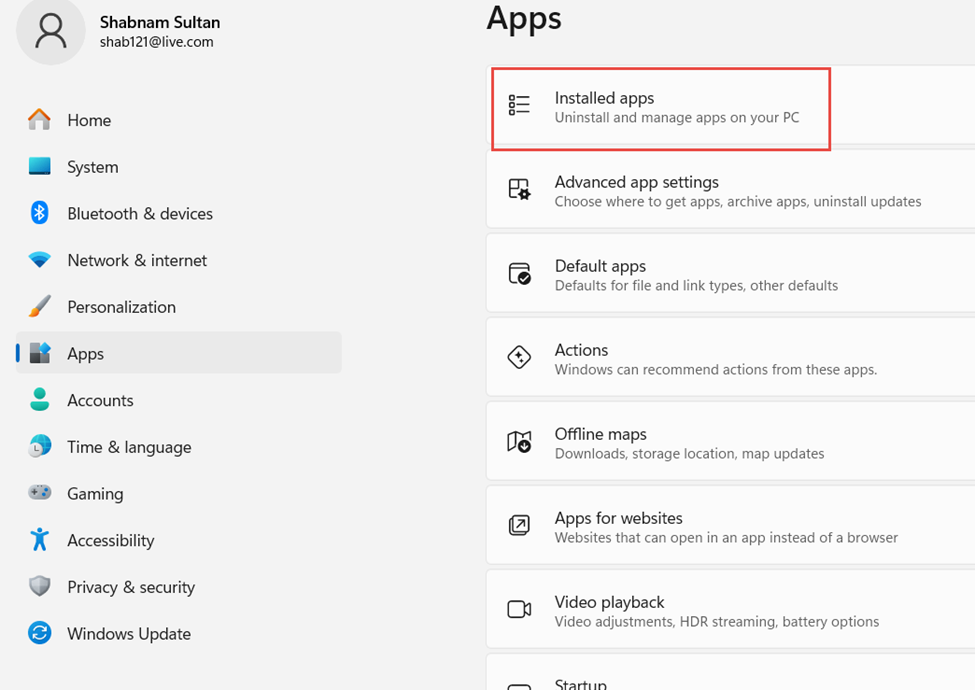Open Default apps settings

pyautogui.click(x=731, y=273)
